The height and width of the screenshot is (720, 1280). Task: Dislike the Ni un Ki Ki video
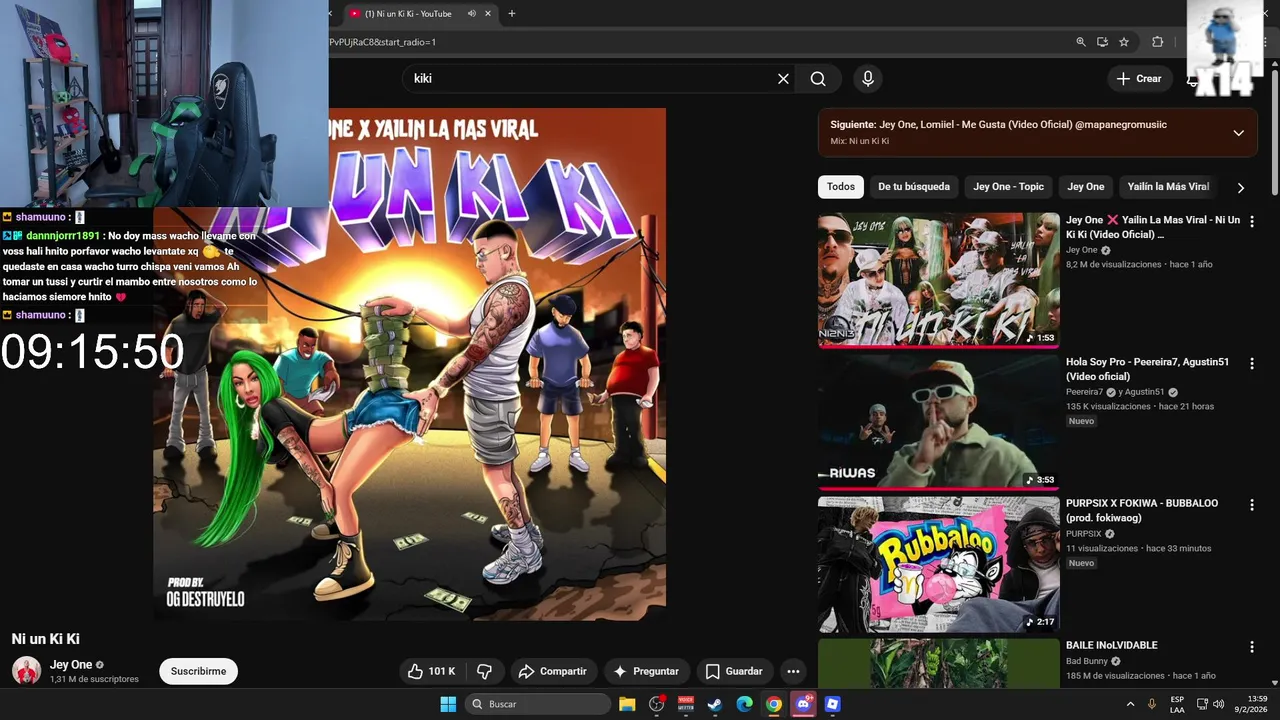pyautogui.click(x=484, y=671)
